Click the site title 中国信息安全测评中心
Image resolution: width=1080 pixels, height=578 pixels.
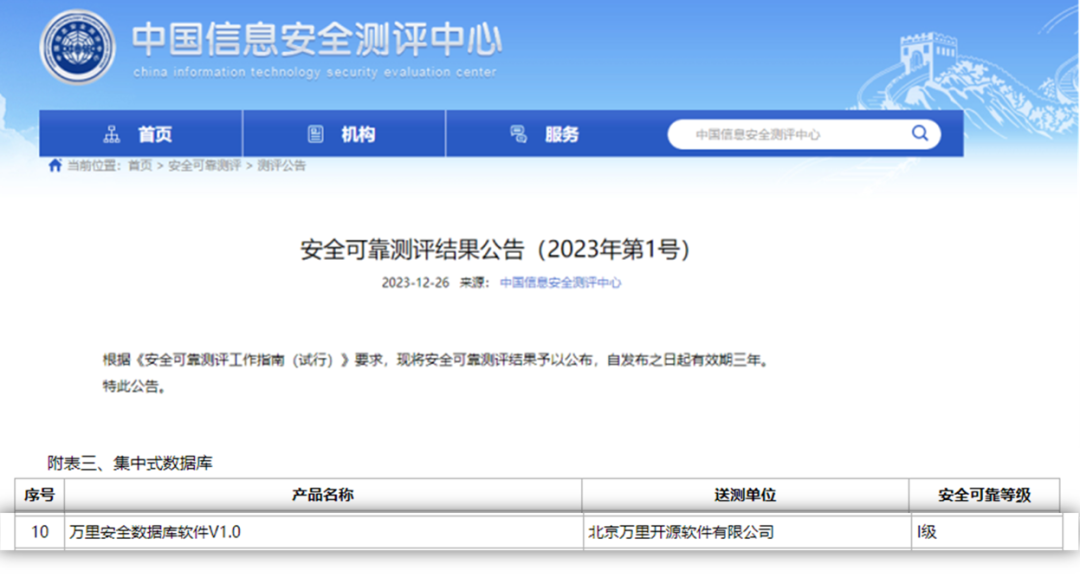[317, 39]
